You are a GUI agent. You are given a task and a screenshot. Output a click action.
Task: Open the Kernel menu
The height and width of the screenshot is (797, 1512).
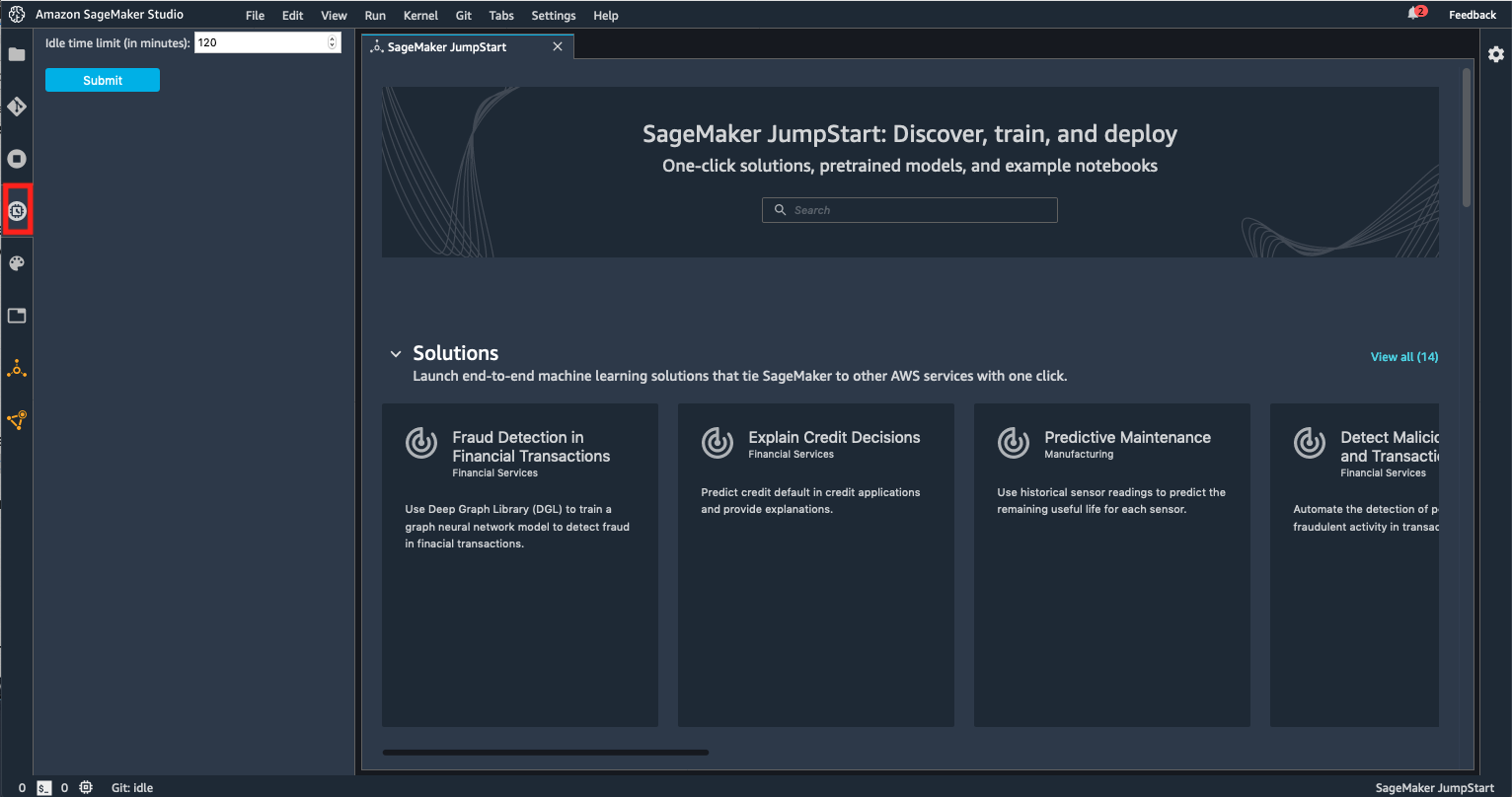(420, 16)
